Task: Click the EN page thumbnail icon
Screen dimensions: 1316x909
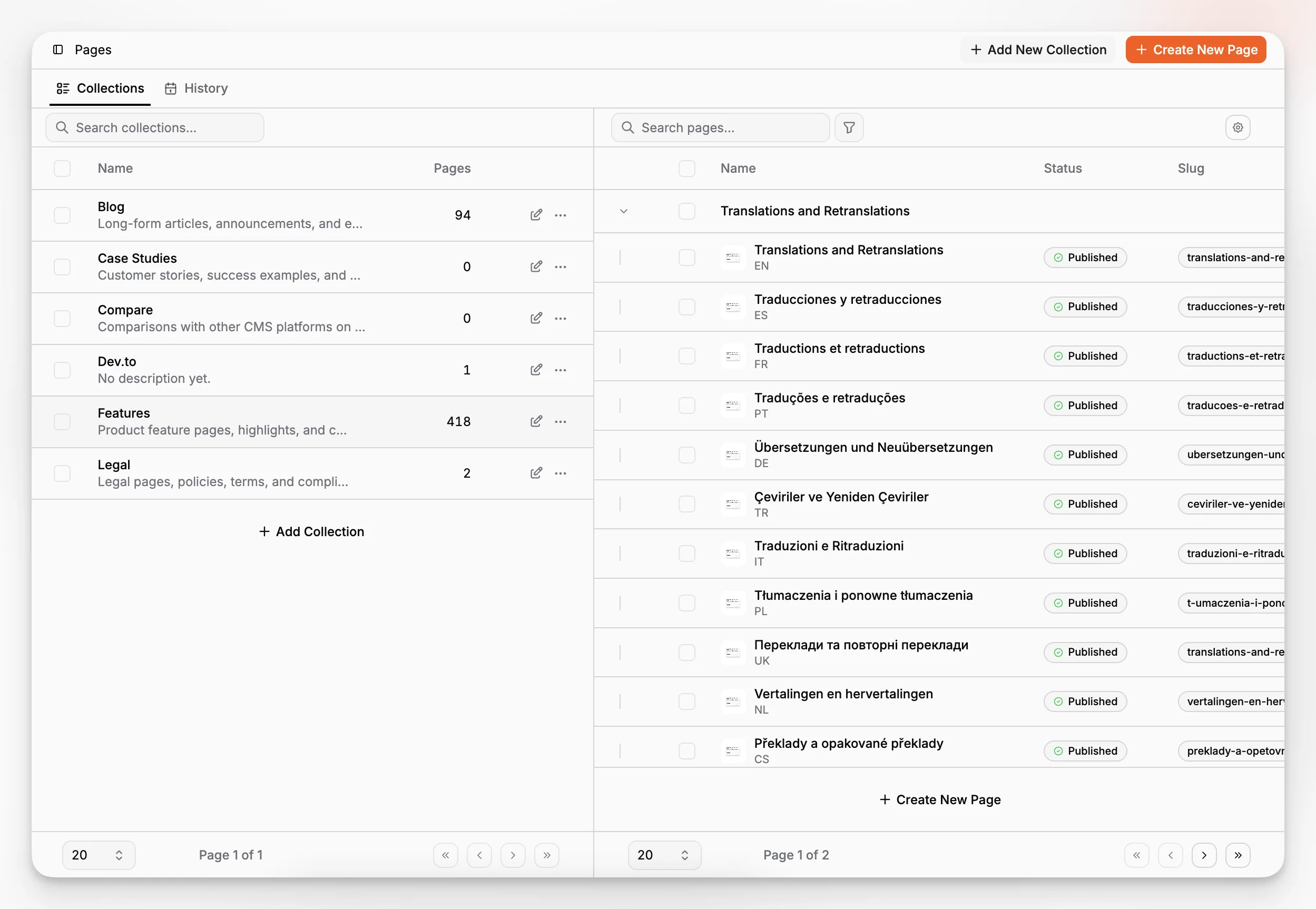Action: tap(733, 258)
